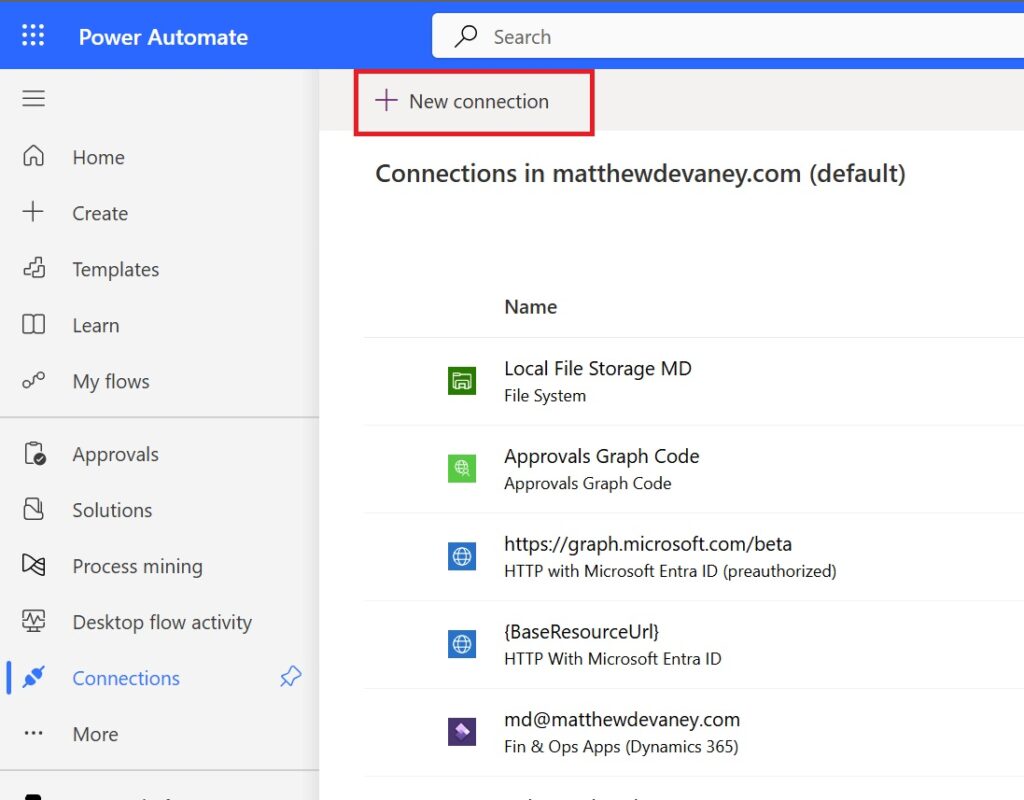Click the Approvals clipboard icon
1024x800 pixels.
pyautogui.click(x=35, y=453)
